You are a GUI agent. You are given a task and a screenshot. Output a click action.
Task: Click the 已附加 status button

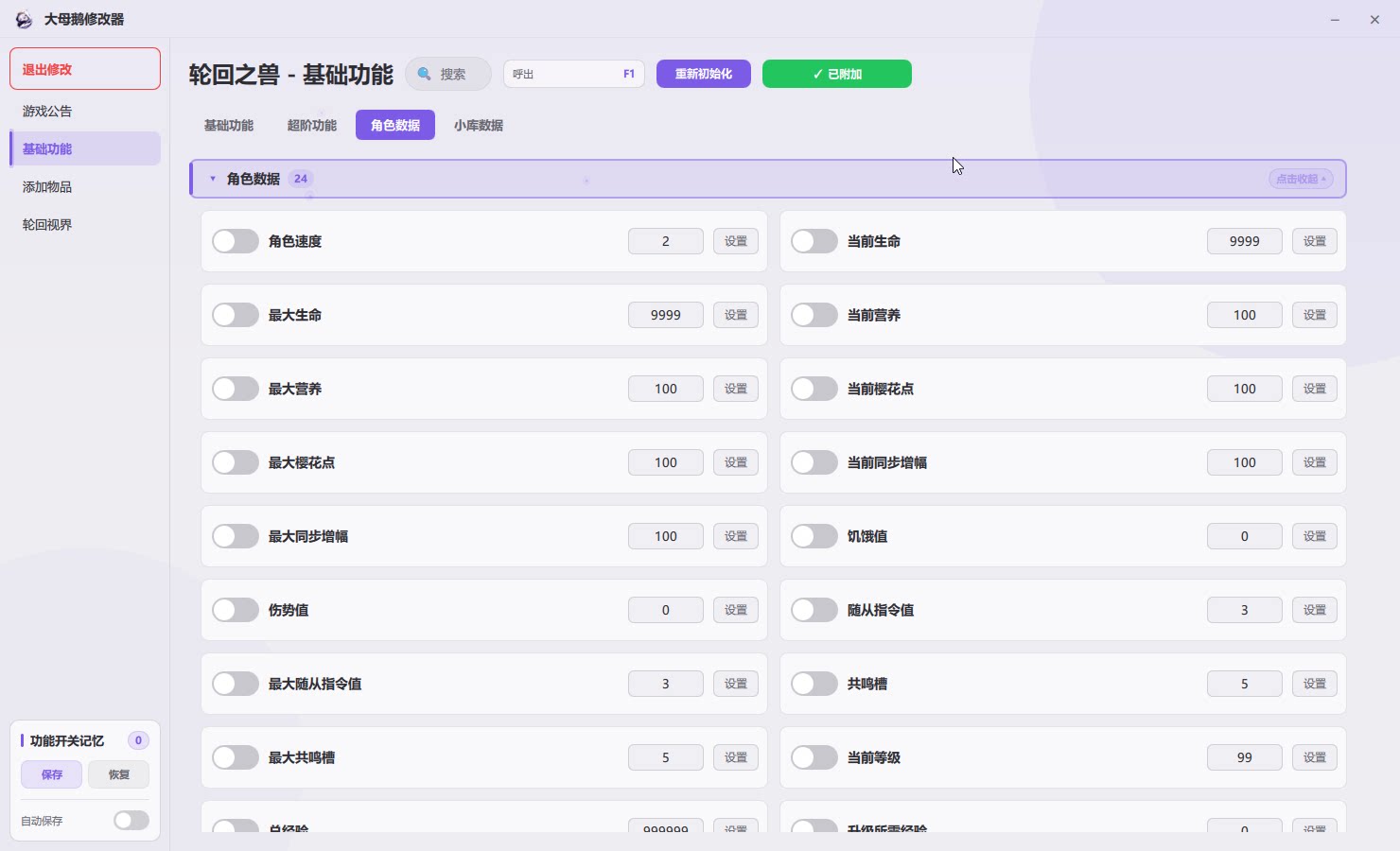[x=837, y=74]
